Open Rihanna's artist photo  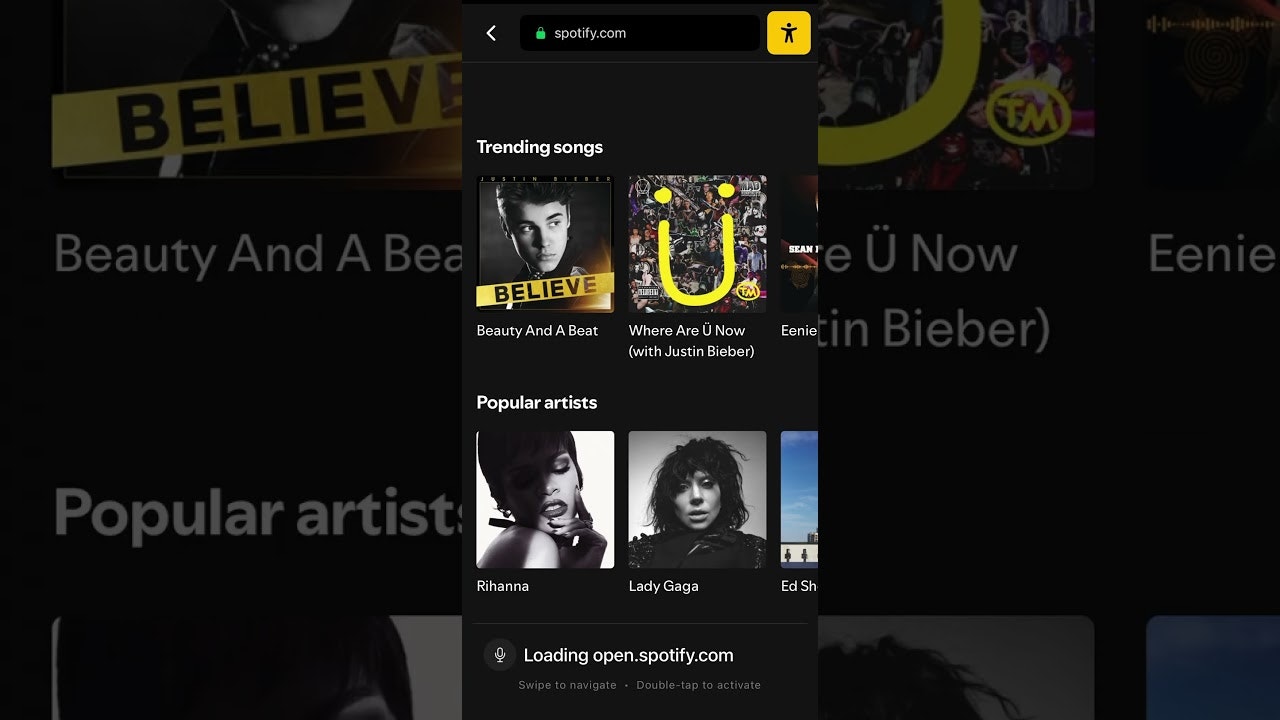[545, 500]
